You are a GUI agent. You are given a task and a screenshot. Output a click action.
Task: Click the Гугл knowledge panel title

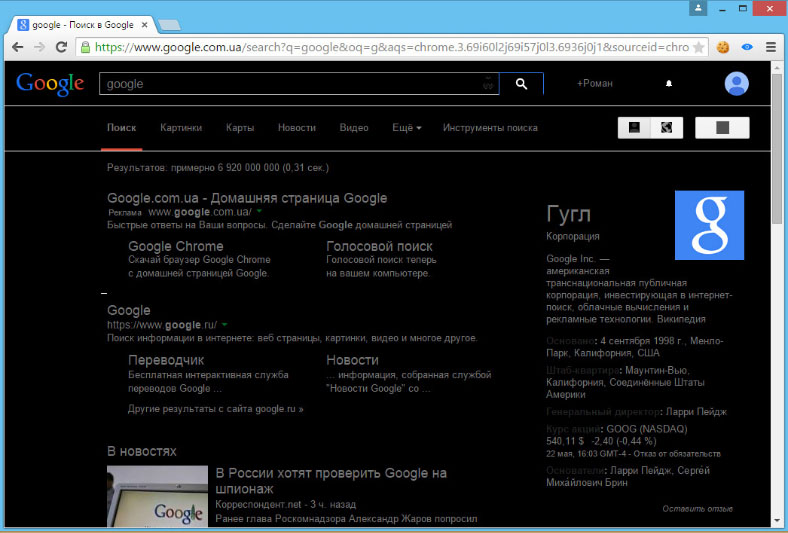[568, 215]
